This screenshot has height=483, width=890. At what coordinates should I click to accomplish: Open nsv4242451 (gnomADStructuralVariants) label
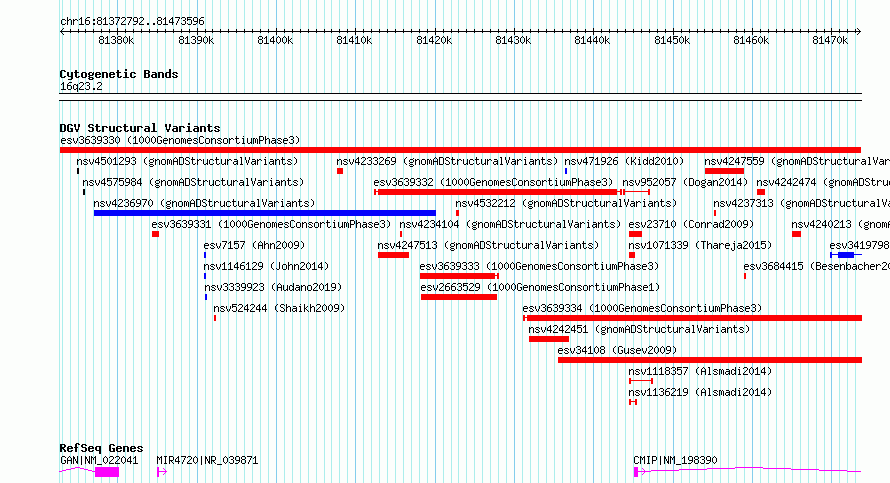tap(639, 329)
